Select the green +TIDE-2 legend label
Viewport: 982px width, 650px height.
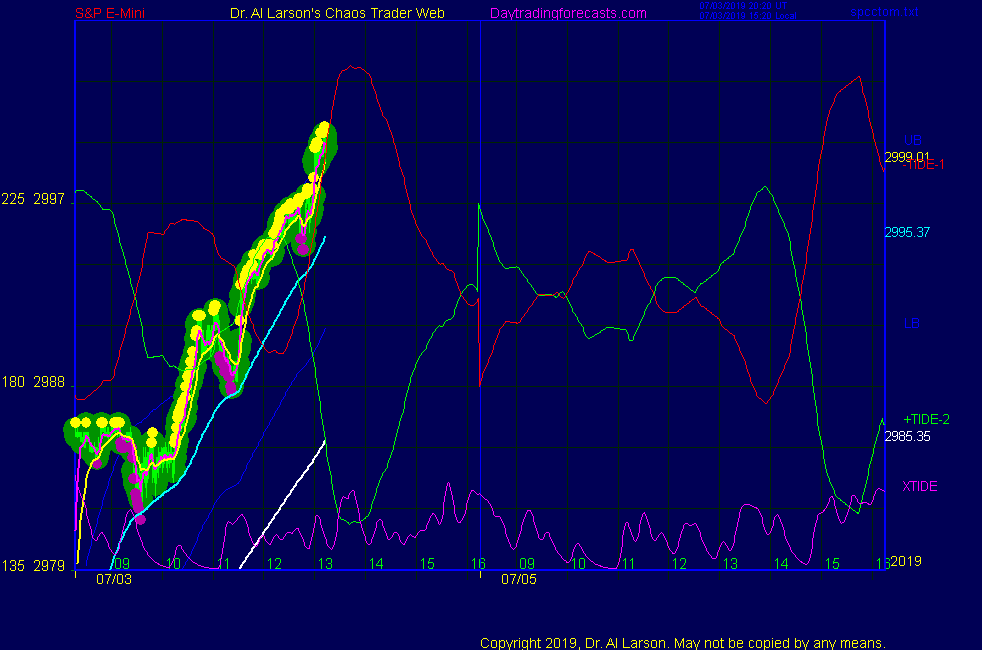click(x=924, y=419)
